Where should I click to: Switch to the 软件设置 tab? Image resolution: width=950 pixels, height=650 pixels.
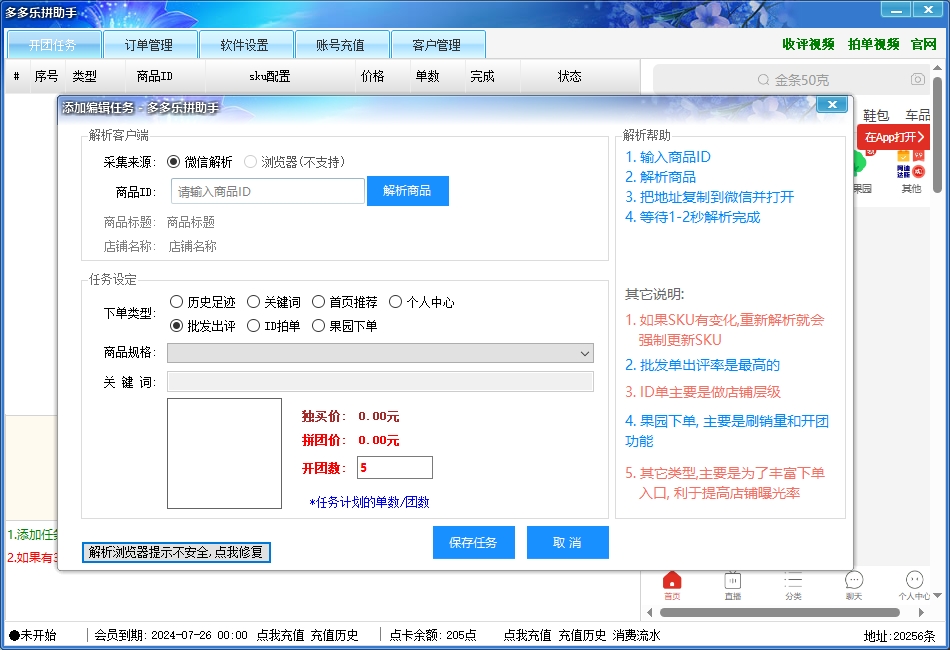[245, 45]
